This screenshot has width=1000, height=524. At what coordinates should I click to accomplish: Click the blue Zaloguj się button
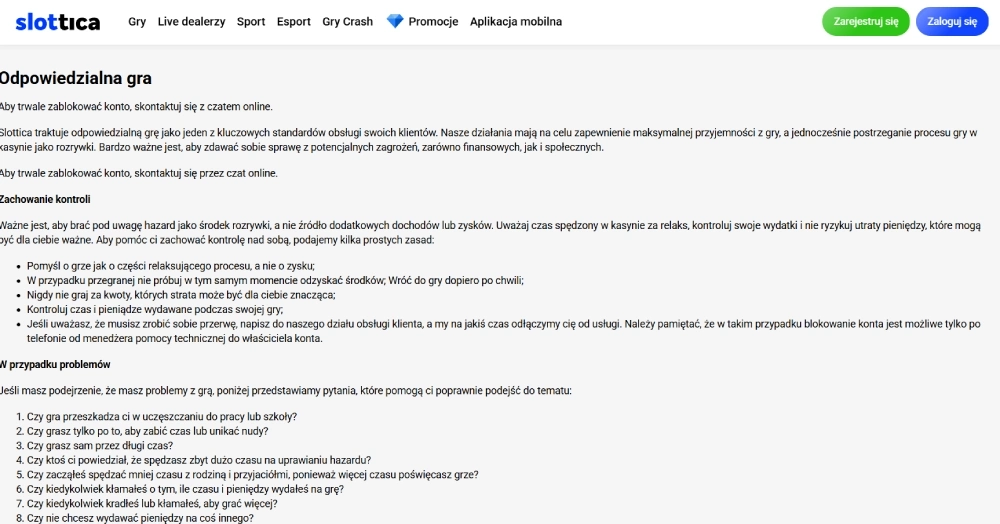point(952,22)
